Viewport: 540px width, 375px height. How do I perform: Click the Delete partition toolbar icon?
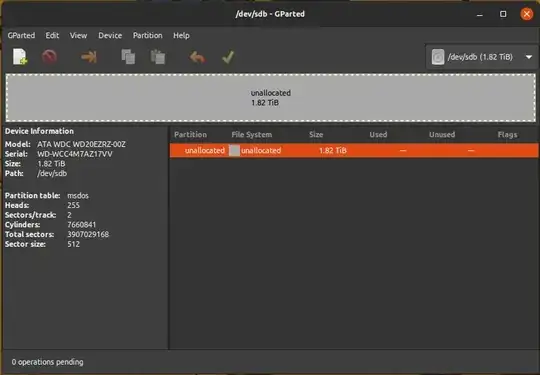(49, 57)
